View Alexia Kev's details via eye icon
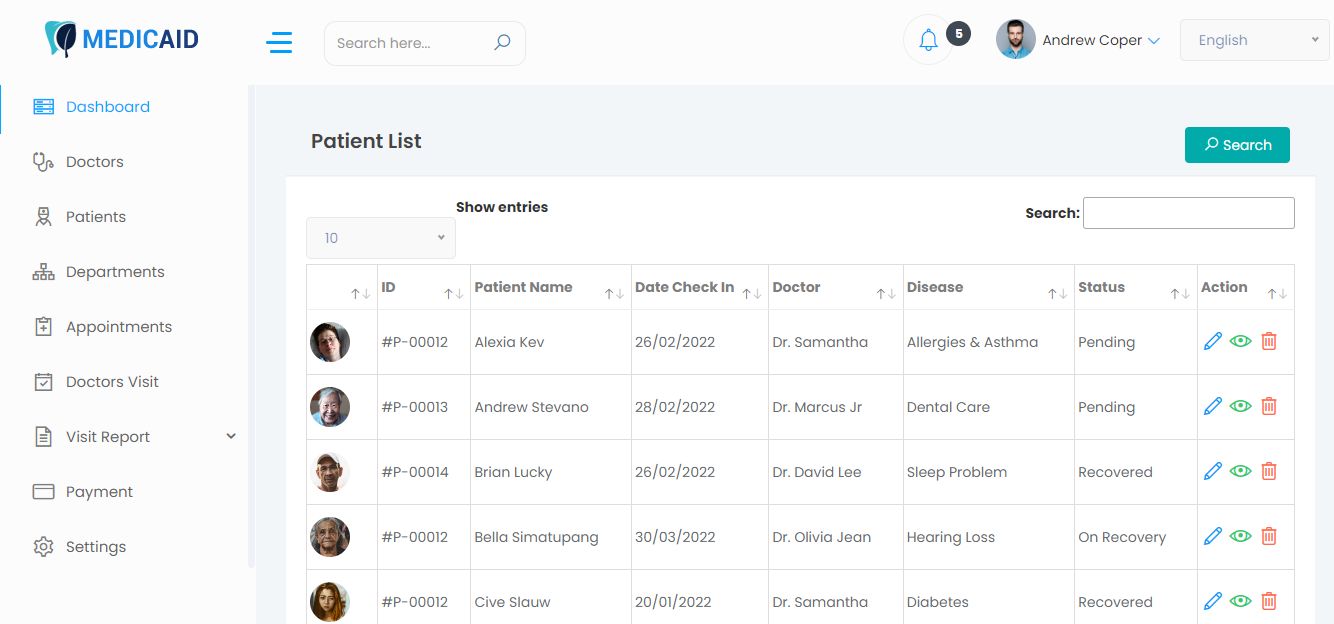This screenshot has height=624, width=1334. point(1240,342)
